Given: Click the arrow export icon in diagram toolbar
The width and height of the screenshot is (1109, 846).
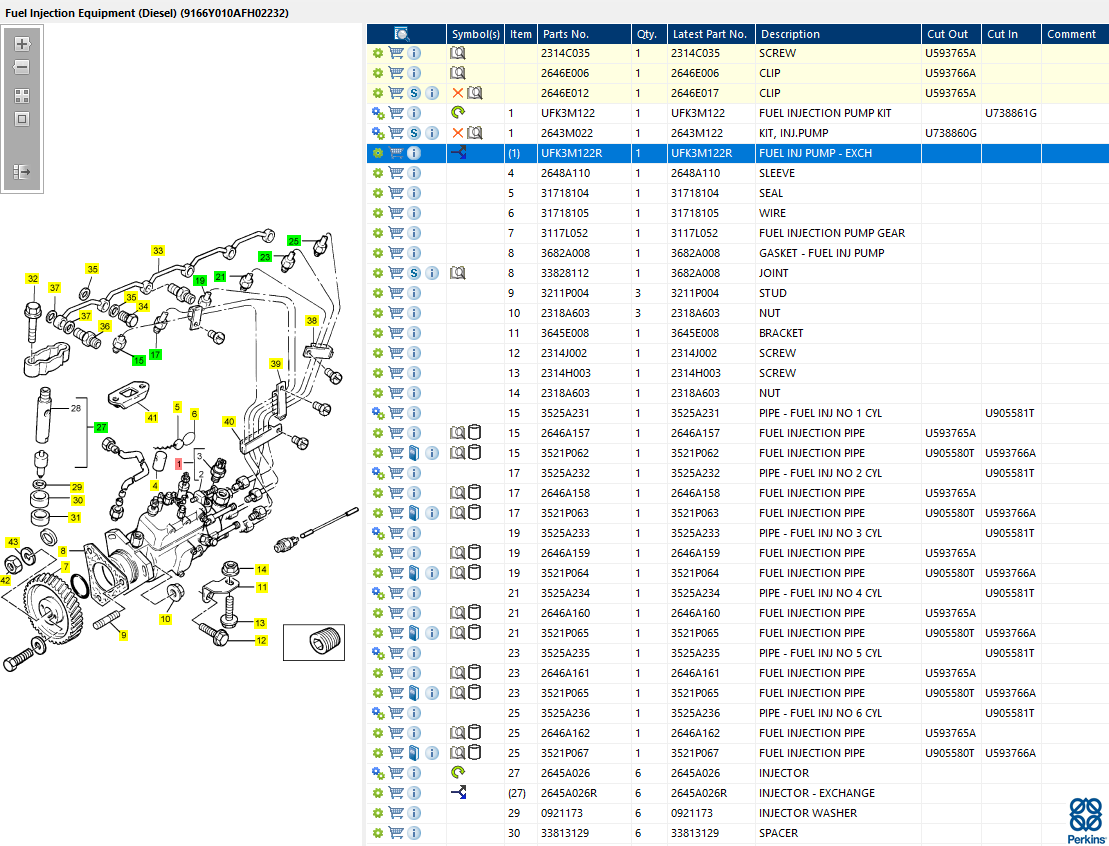Looking at the screenshot, I should [22, 171].
